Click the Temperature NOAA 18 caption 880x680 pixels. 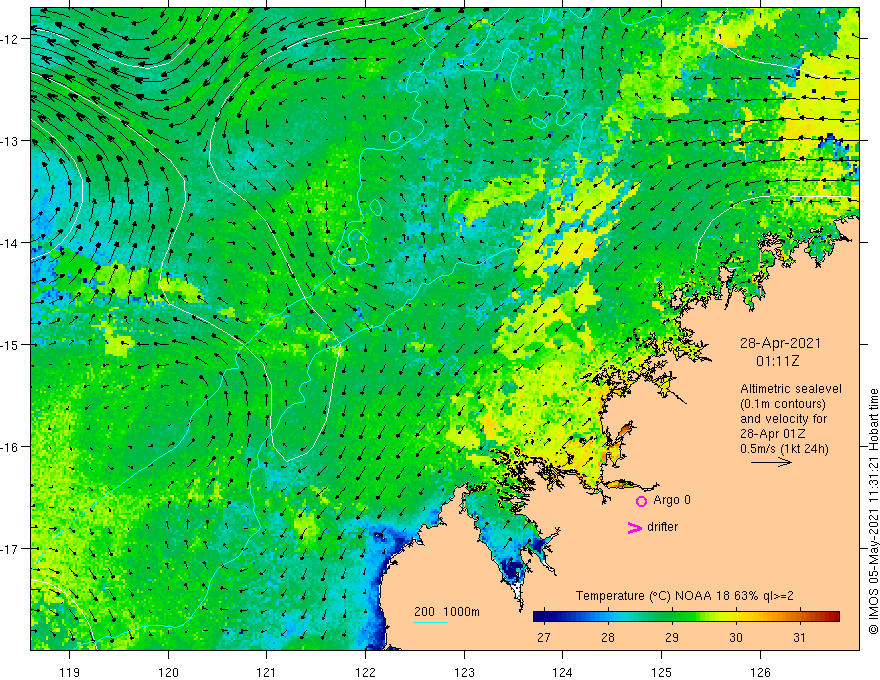[685, 596]
